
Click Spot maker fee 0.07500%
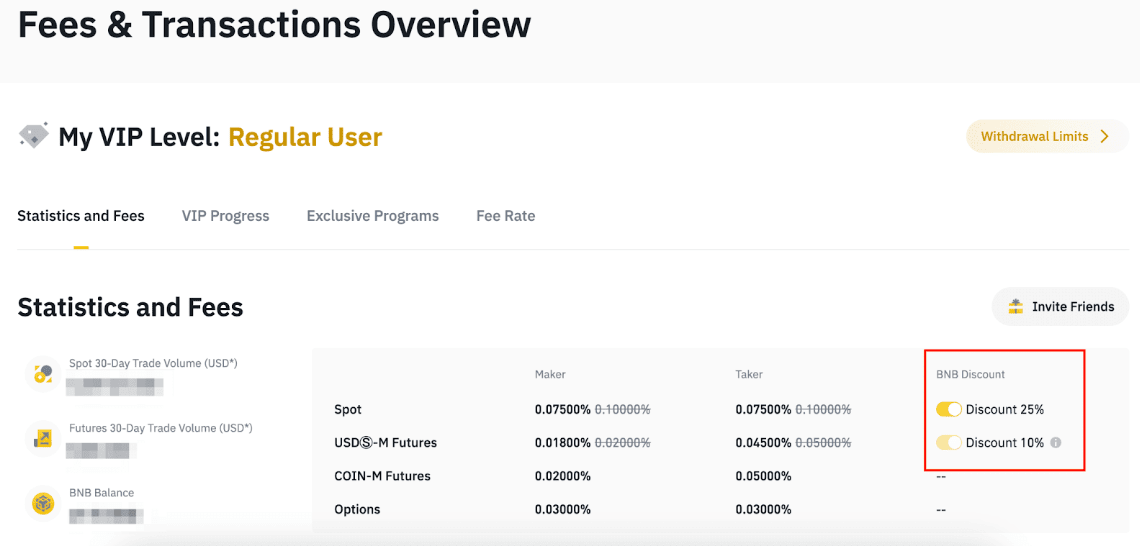[563, 409]
